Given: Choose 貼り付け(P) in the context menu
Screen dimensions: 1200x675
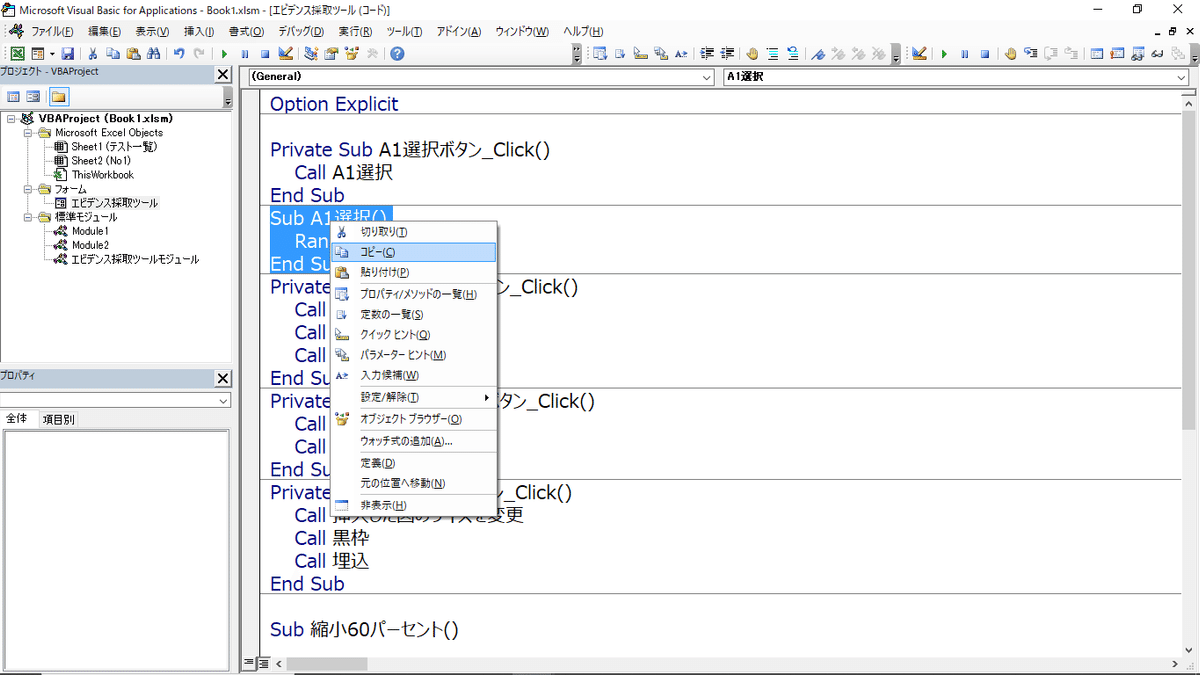Looking at the screenshot, I should 413,272.
